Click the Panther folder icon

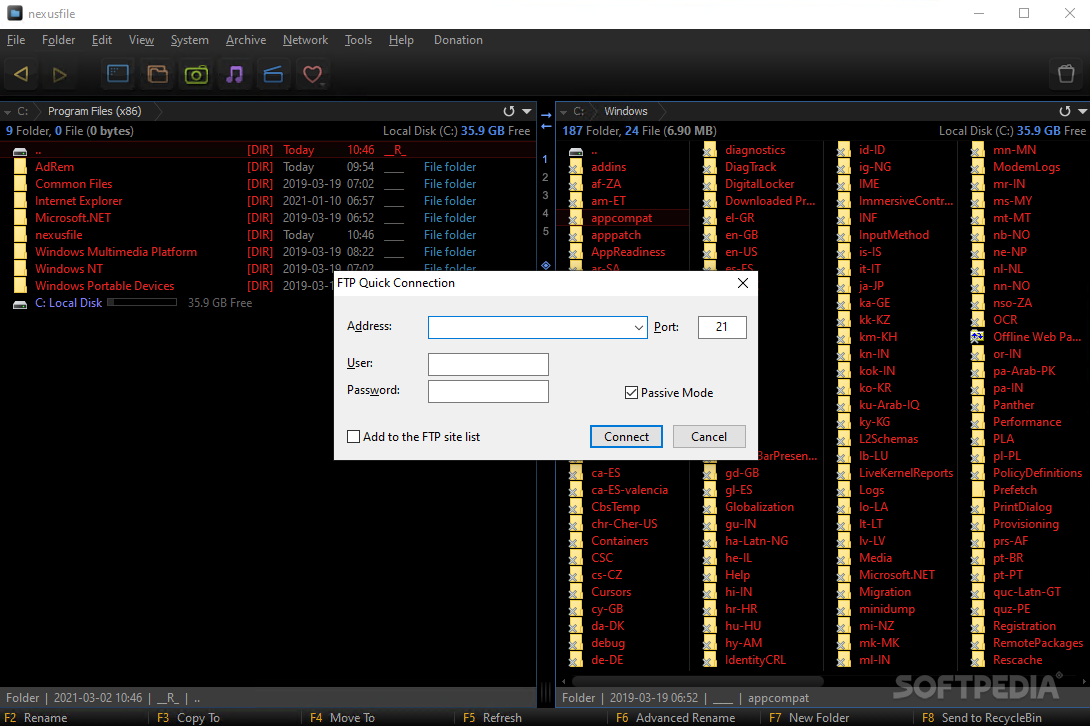point(977,405)
